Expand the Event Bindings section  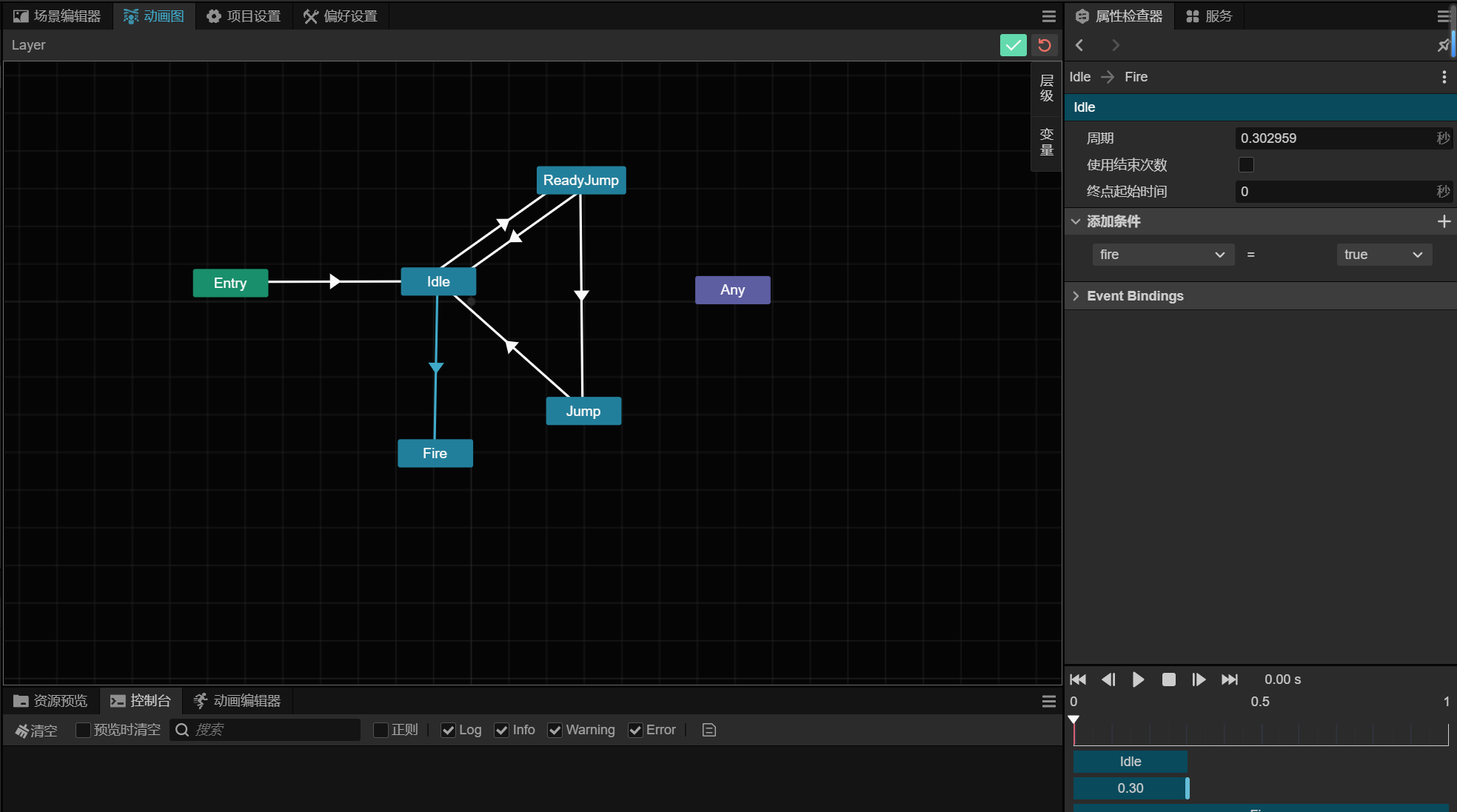[1076, 296]
